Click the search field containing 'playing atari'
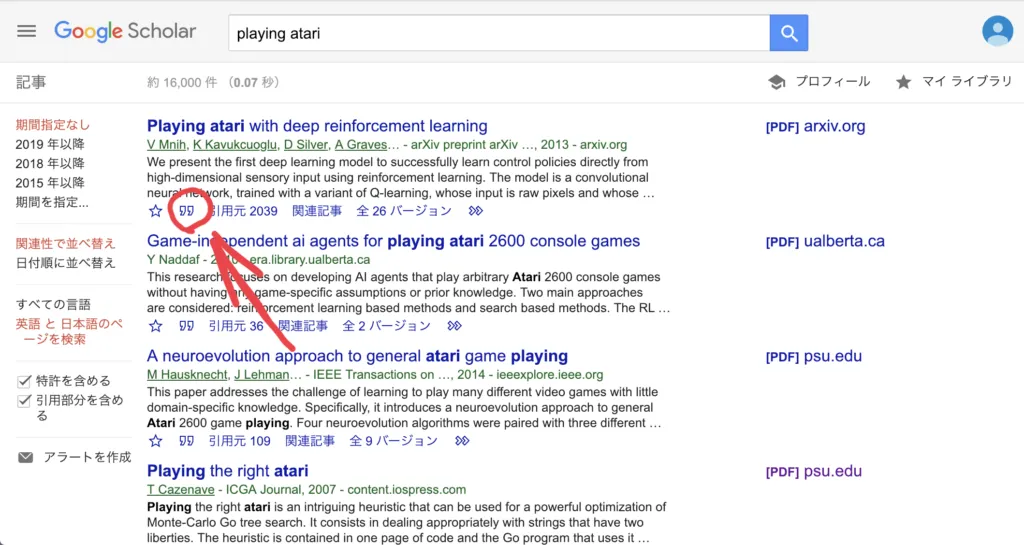 [x=498, y=33]
